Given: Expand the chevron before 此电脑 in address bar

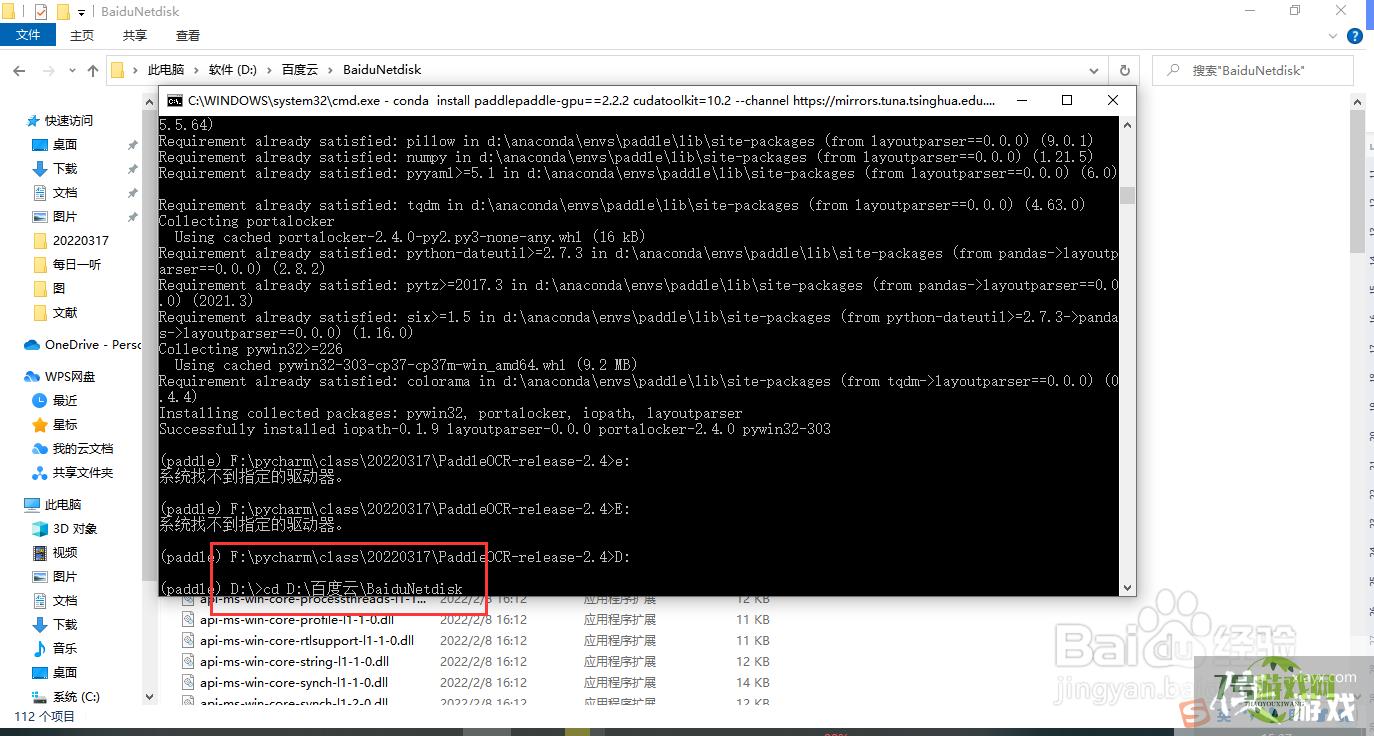Looking at the screenshot, I should coord(134,70).
